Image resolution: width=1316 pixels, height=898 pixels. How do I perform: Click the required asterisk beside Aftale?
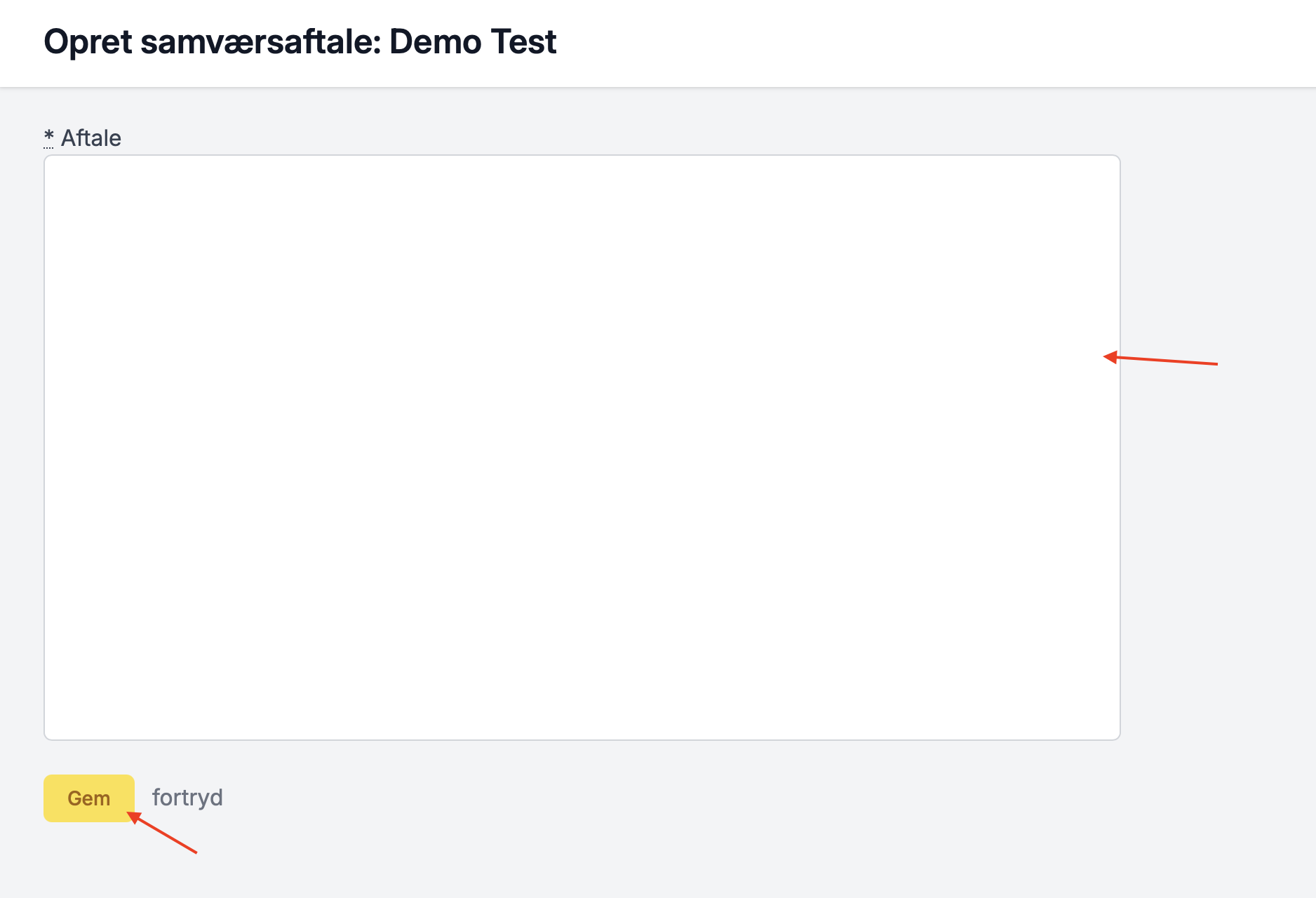[48, 137]
